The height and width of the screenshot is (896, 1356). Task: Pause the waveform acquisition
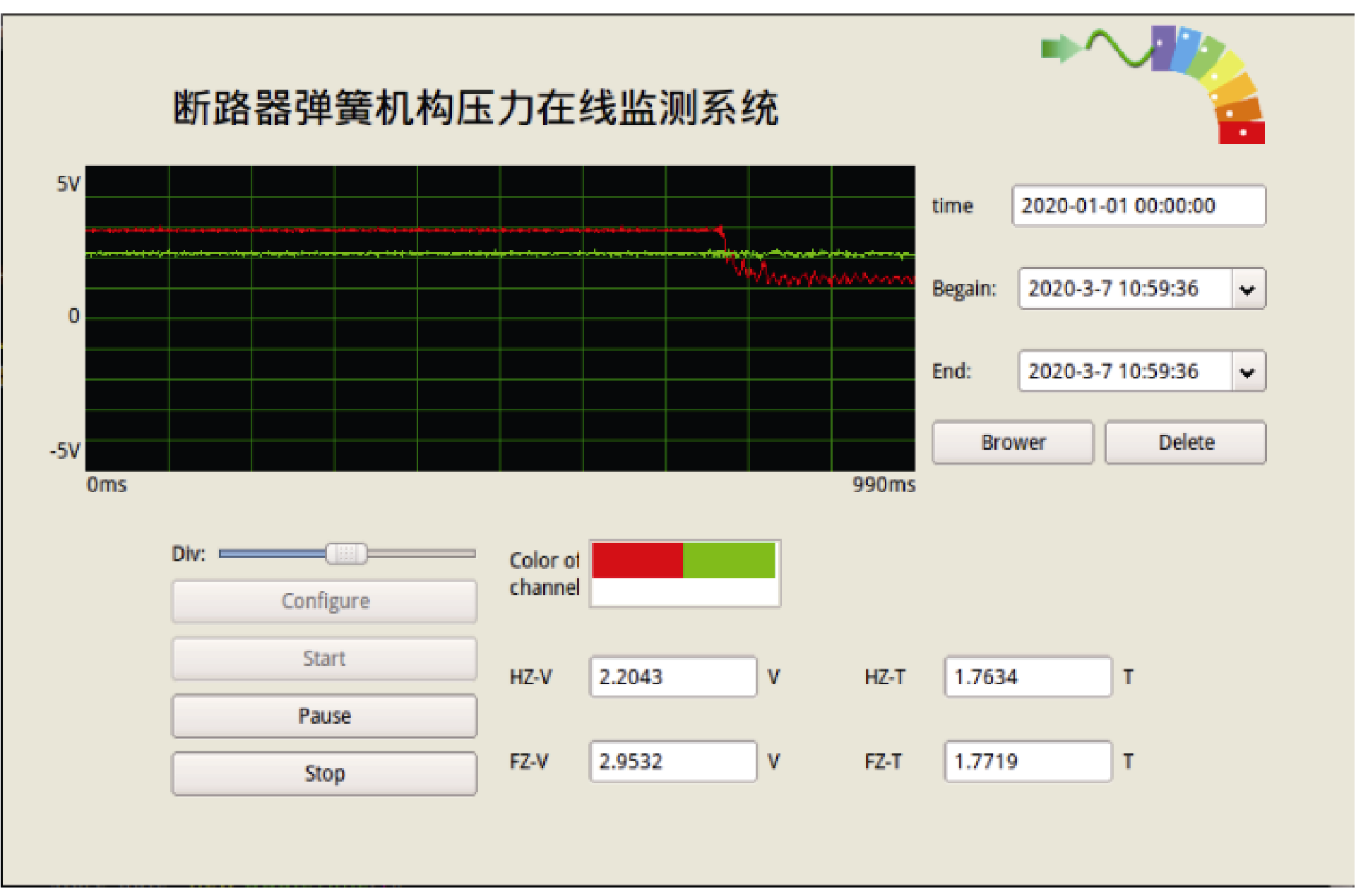point(325,716)
